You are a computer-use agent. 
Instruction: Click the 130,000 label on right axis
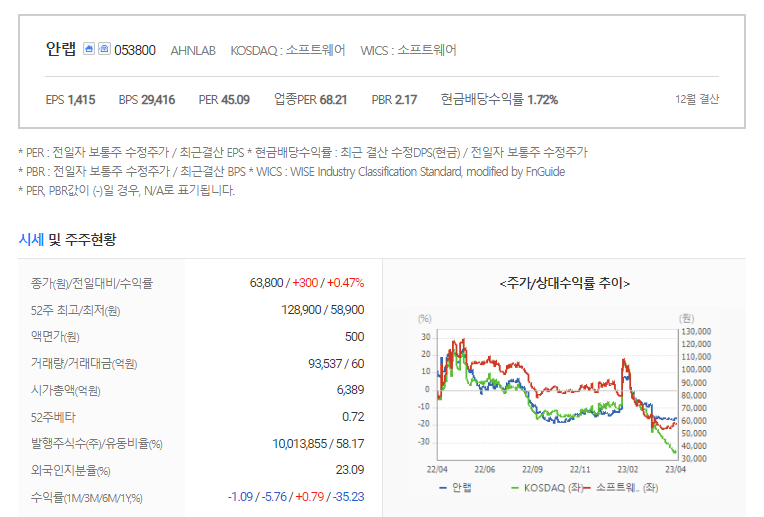click(696, 331)
